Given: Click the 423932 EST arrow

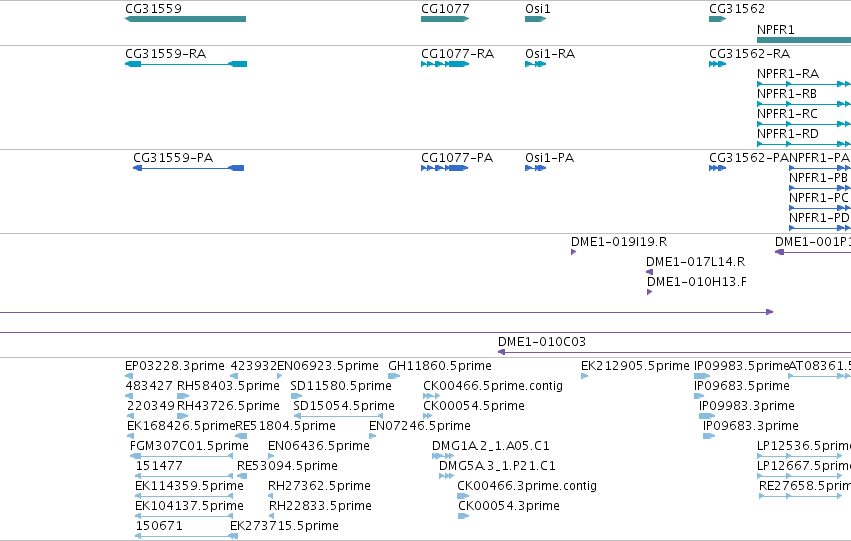Looking at the screenshot, I should coord(234,376).
